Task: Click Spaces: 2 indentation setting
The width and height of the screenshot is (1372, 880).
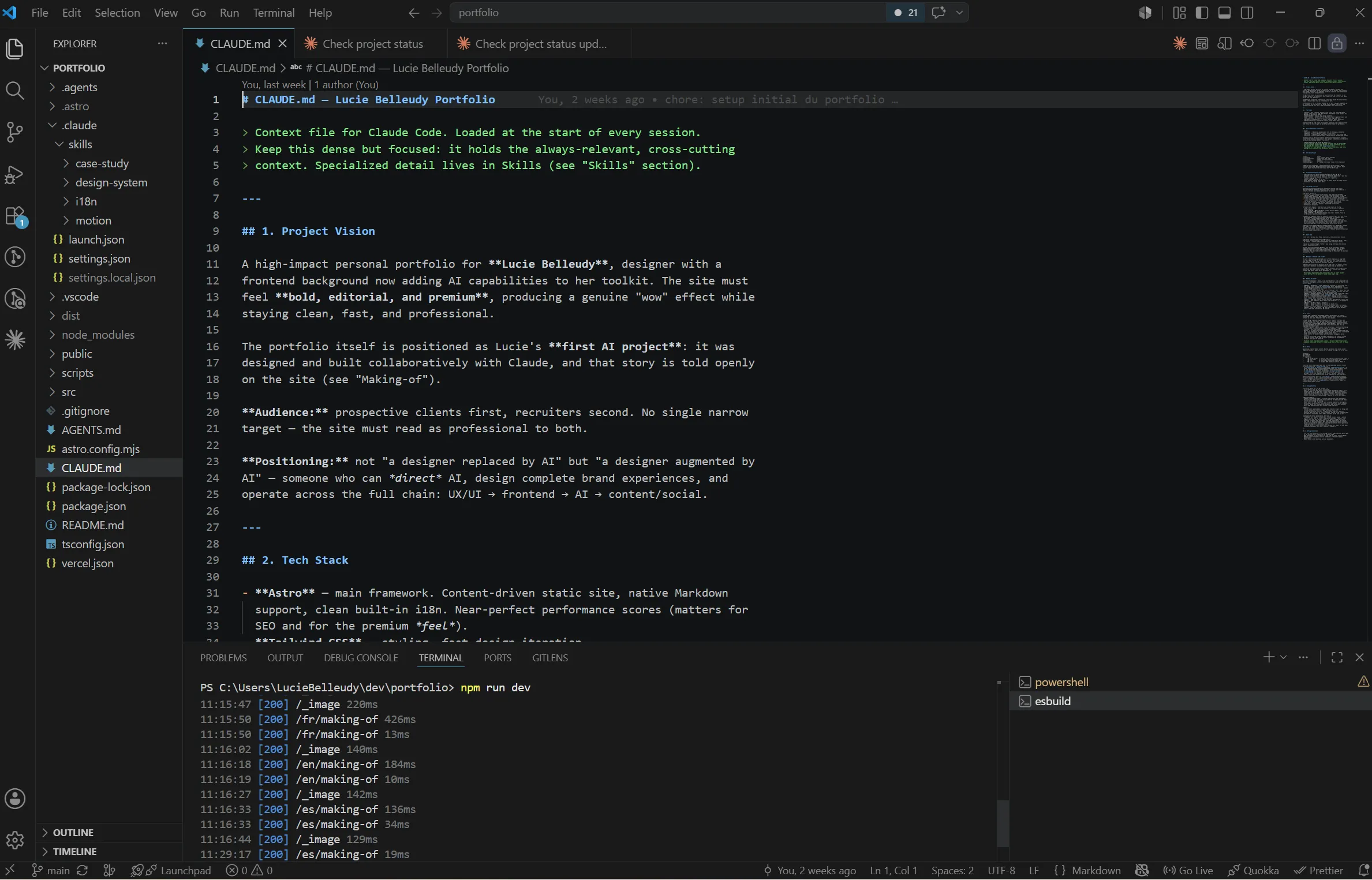Action: (x=952, y=870)
